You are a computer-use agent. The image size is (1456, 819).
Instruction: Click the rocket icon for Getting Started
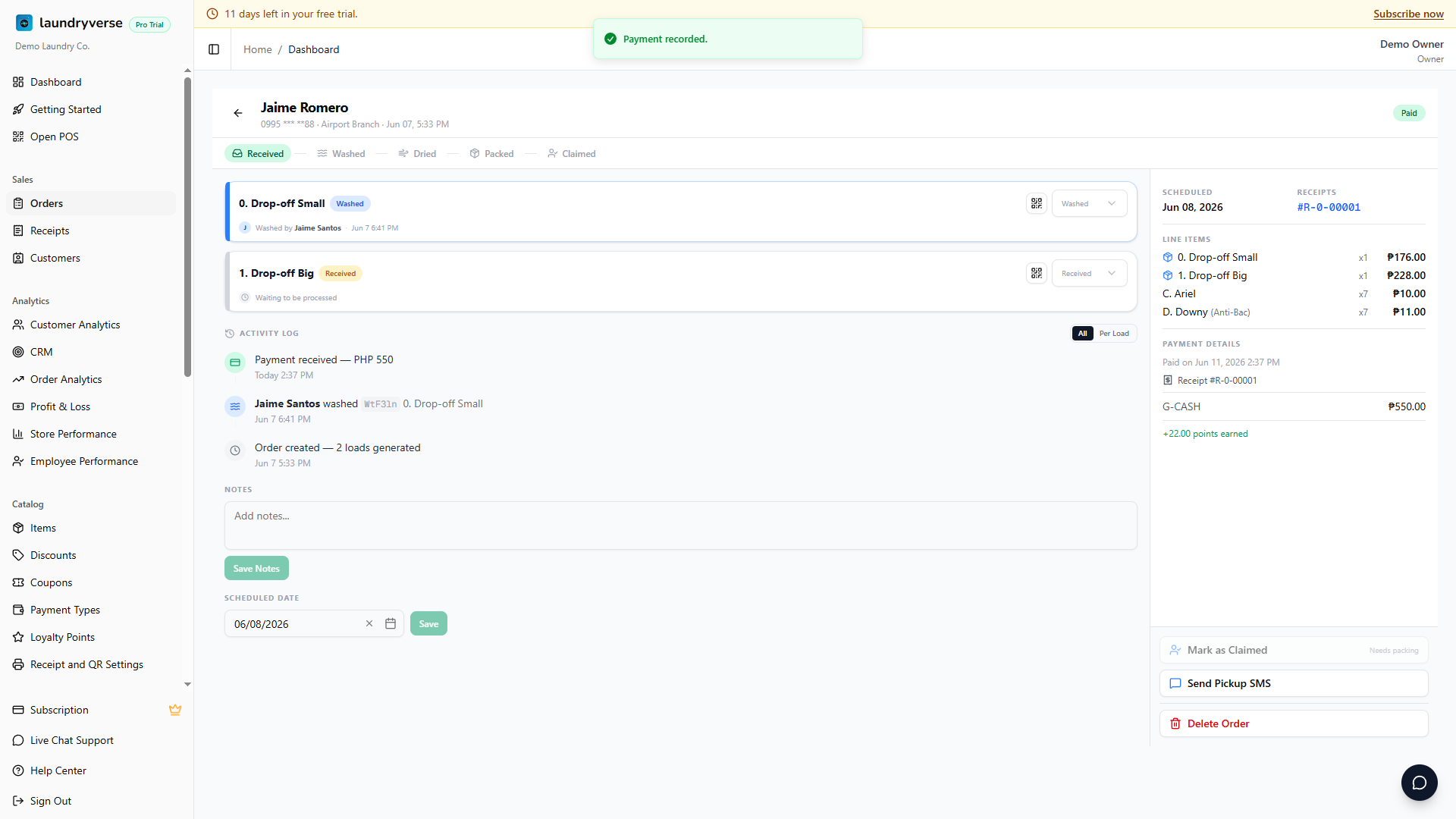(x=18, y=109)
